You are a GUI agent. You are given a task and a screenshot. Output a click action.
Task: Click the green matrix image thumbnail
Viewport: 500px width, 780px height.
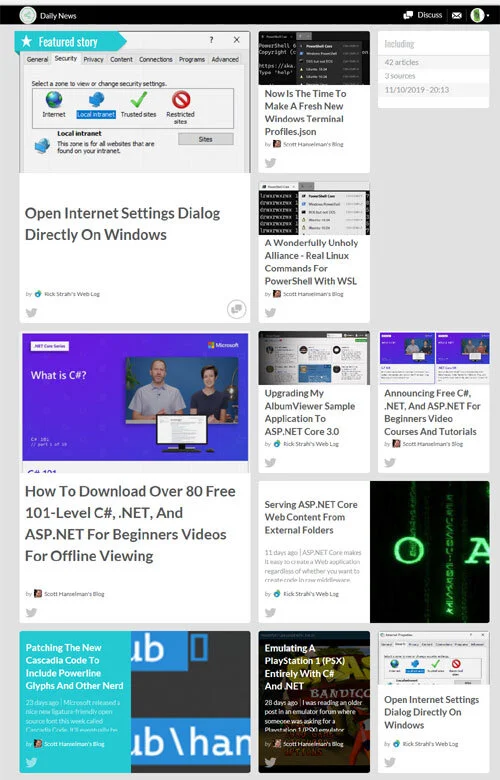[430, 552]
